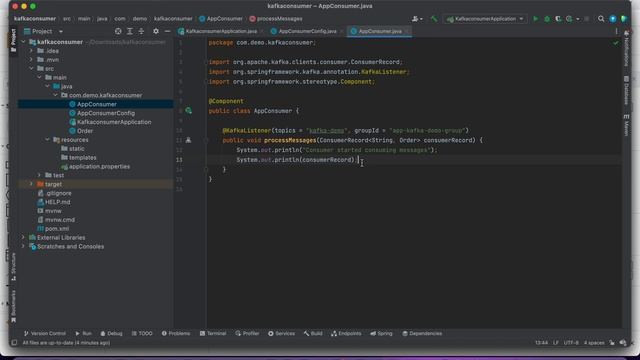Open Notifications side panel

tap(626, 48)
